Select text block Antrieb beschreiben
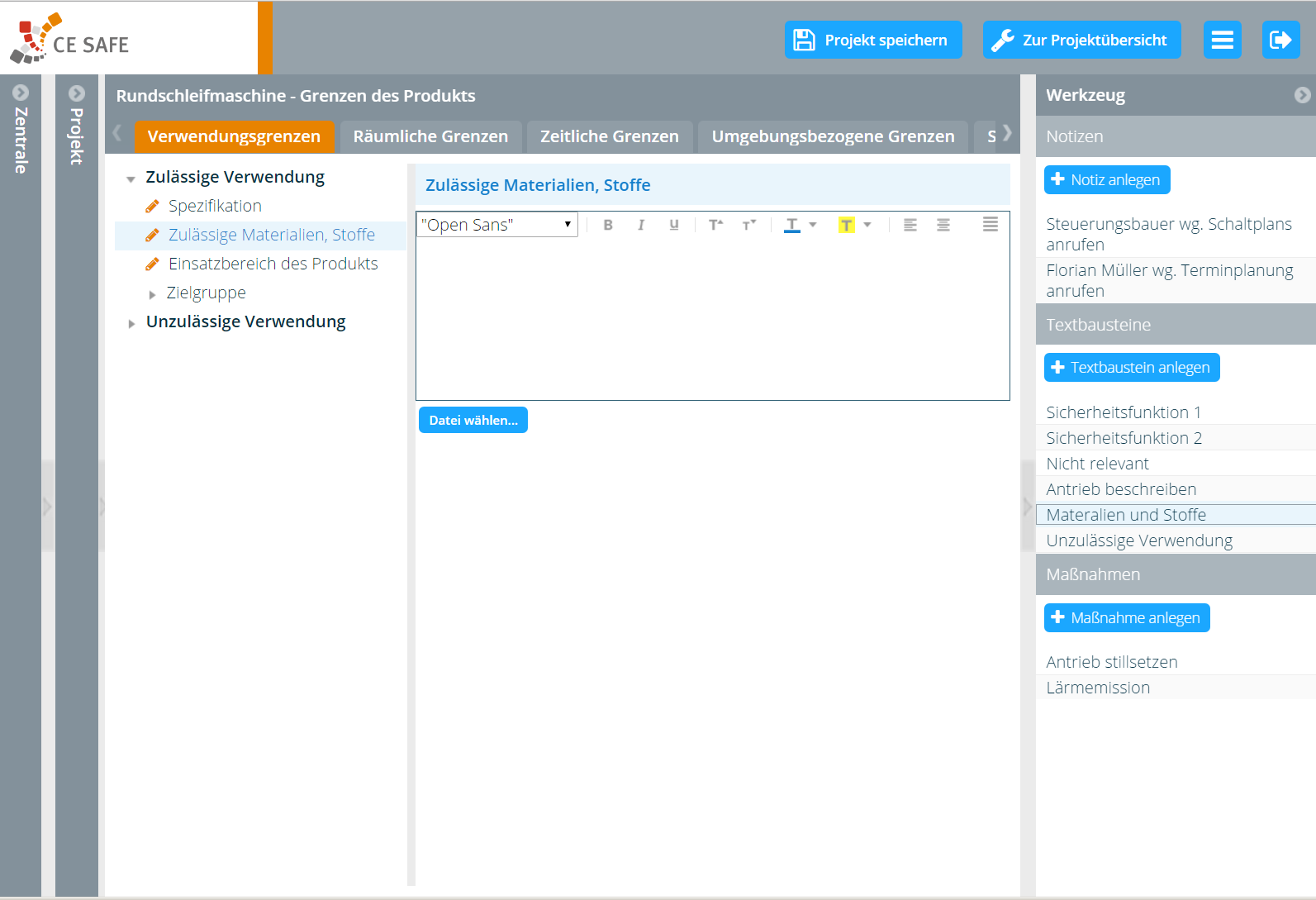Screen dimensions: 1316x900 tap(1176, 489)
